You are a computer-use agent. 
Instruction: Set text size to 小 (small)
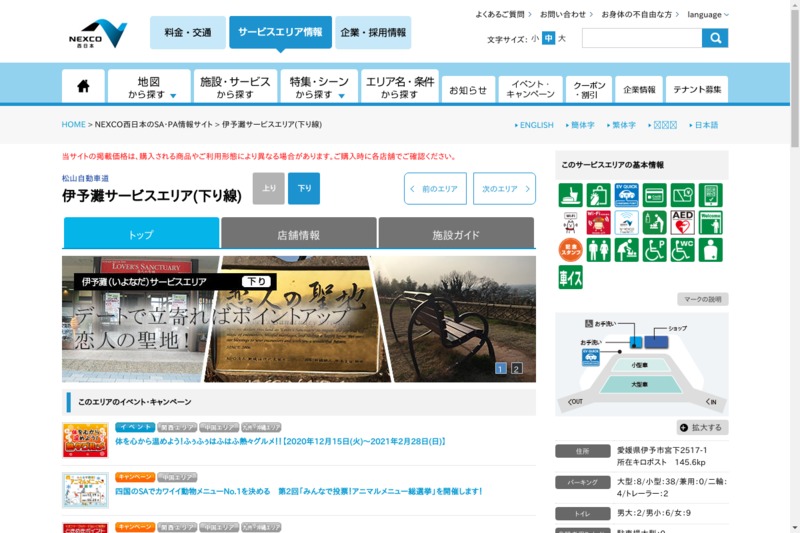click(x=535, y=39)
